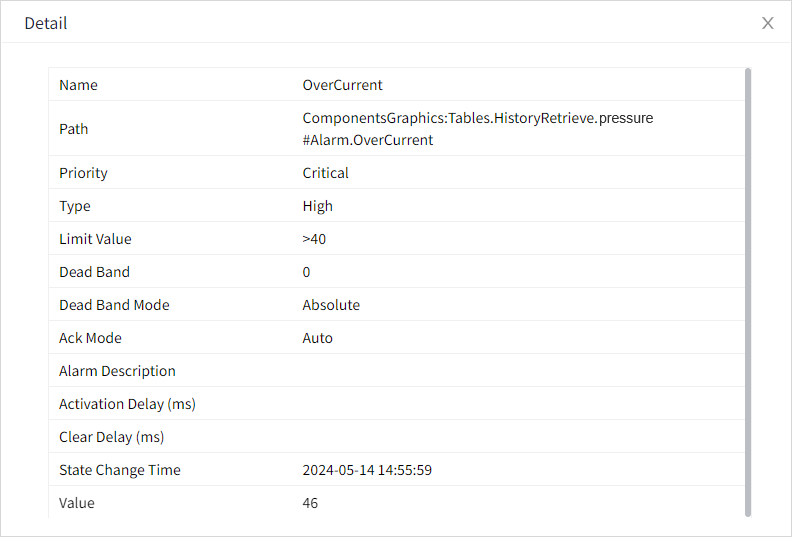The height and width of the screenshot is (537, 792).
Task: Click the Auto ack mode value
Action: (x=318, y=338)
